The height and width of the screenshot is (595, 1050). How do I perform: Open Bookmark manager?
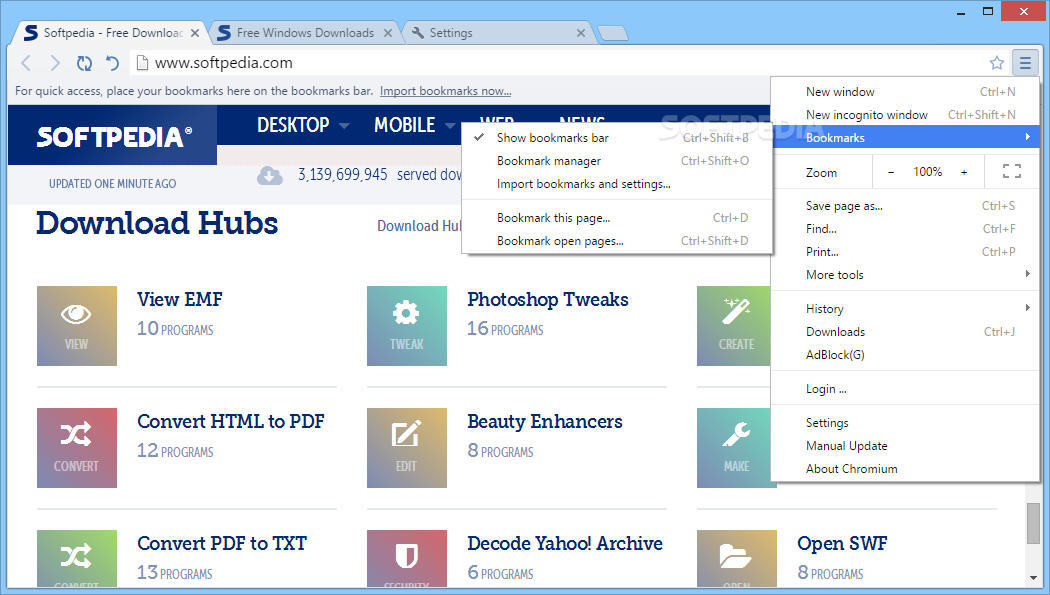(616, 161)
